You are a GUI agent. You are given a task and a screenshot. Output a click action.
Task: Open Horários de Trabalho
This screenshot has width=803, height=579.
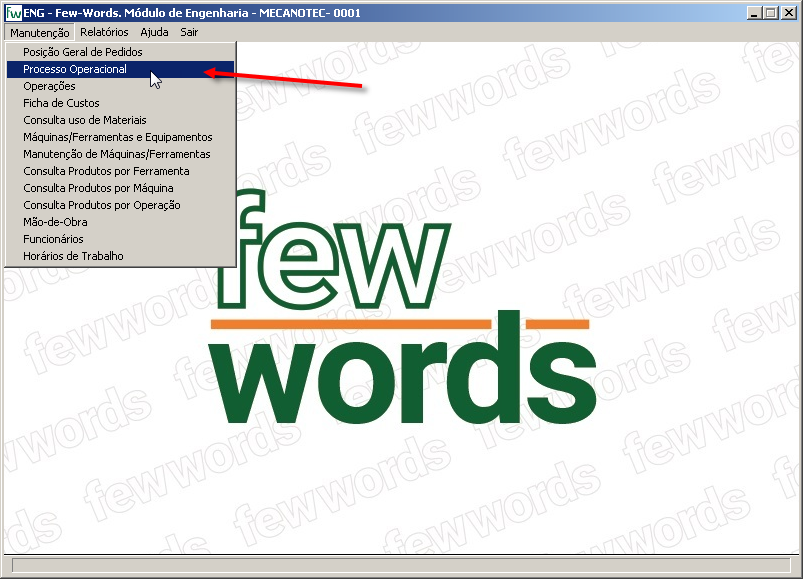(x=120, y=255)
